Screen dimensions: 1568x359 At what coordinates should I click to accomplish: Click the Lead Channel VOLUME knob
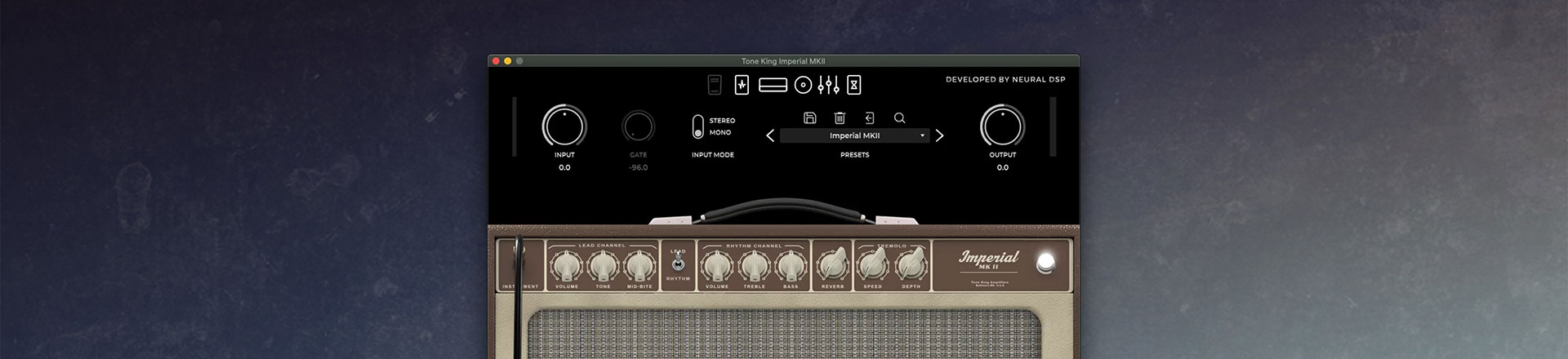tap(566, 266)
